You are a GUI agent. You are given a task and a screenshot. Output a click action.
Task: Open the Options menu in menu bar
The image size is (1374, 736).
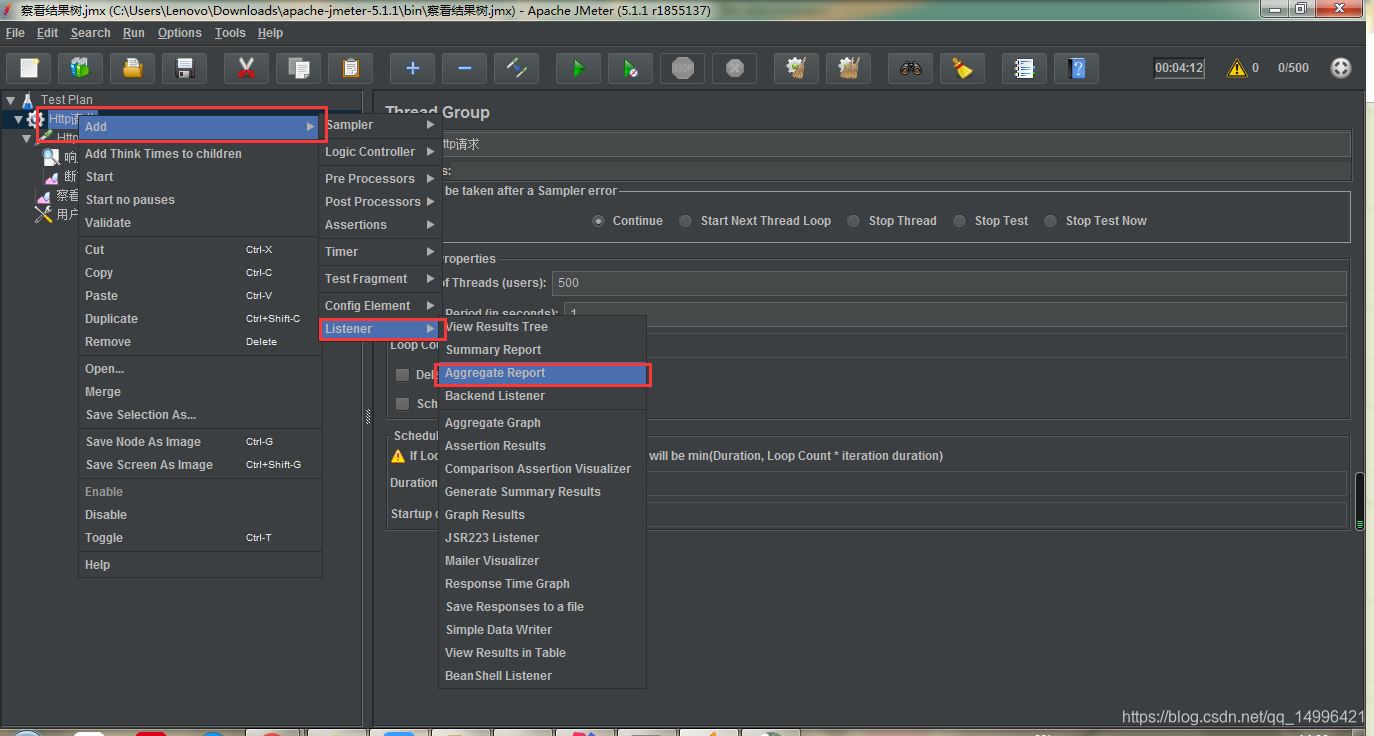point(180,33)
